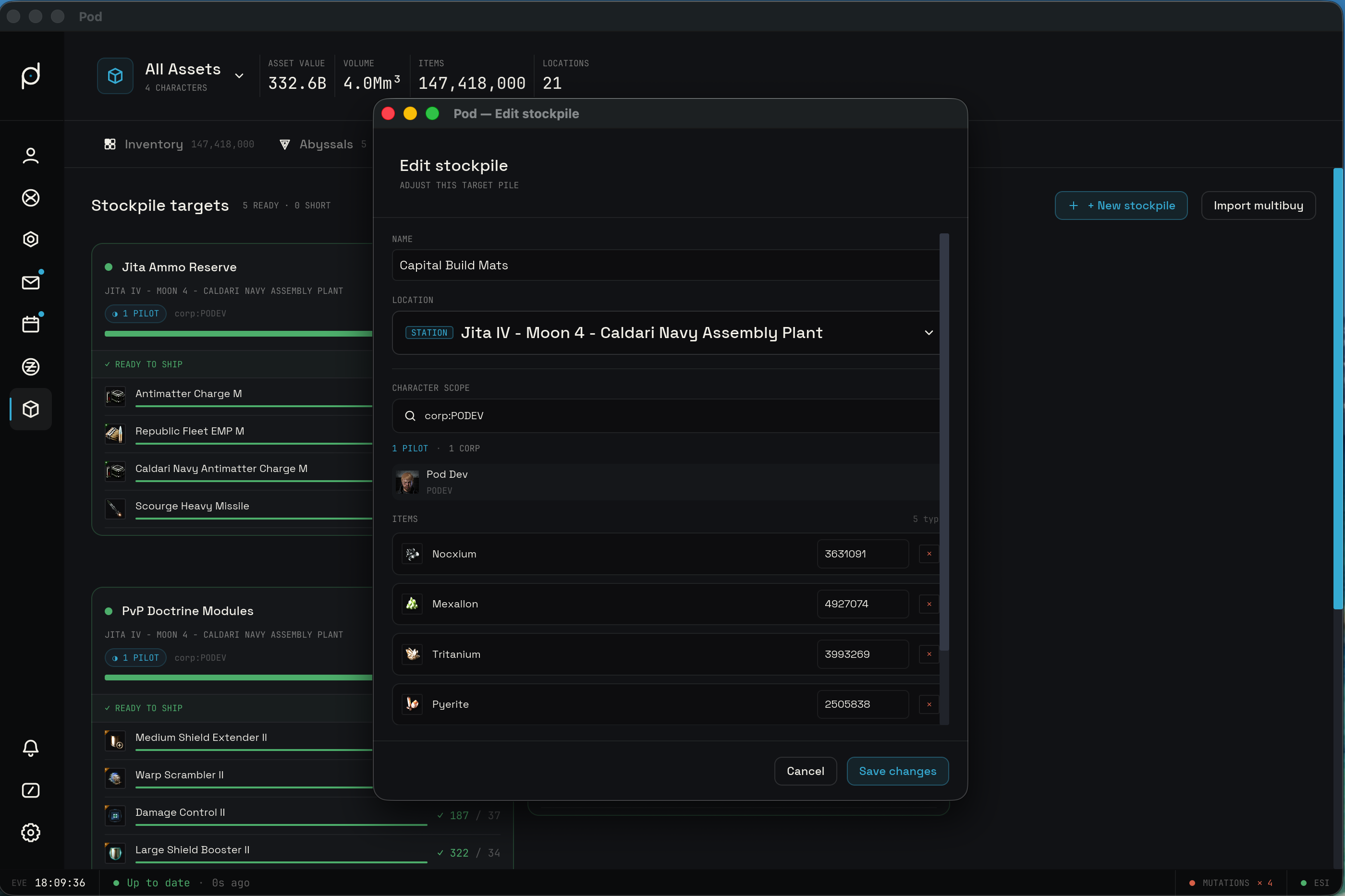Click the stockpile Name input field
Screen dimensions: 1345x896
[x=667, y=265]
